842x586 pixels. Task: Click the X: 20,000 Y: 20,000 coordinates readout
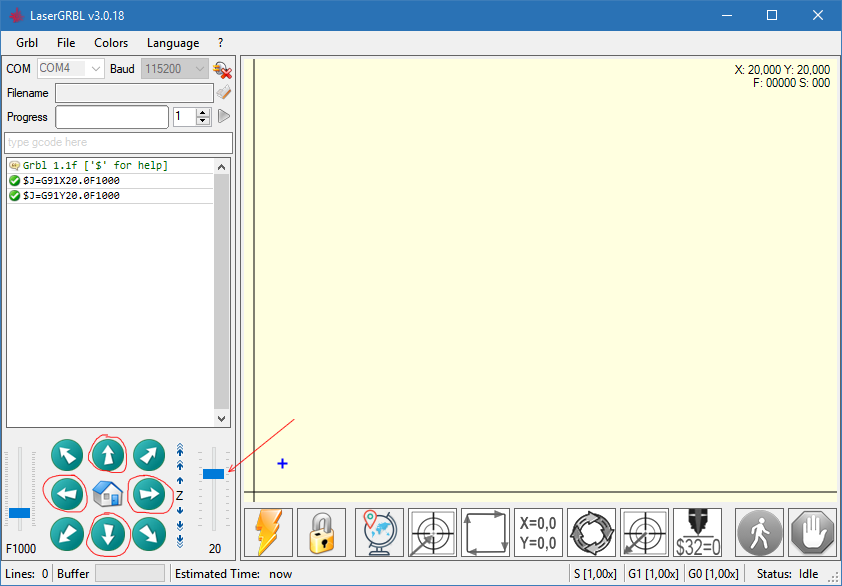click(x=782, y=70)
